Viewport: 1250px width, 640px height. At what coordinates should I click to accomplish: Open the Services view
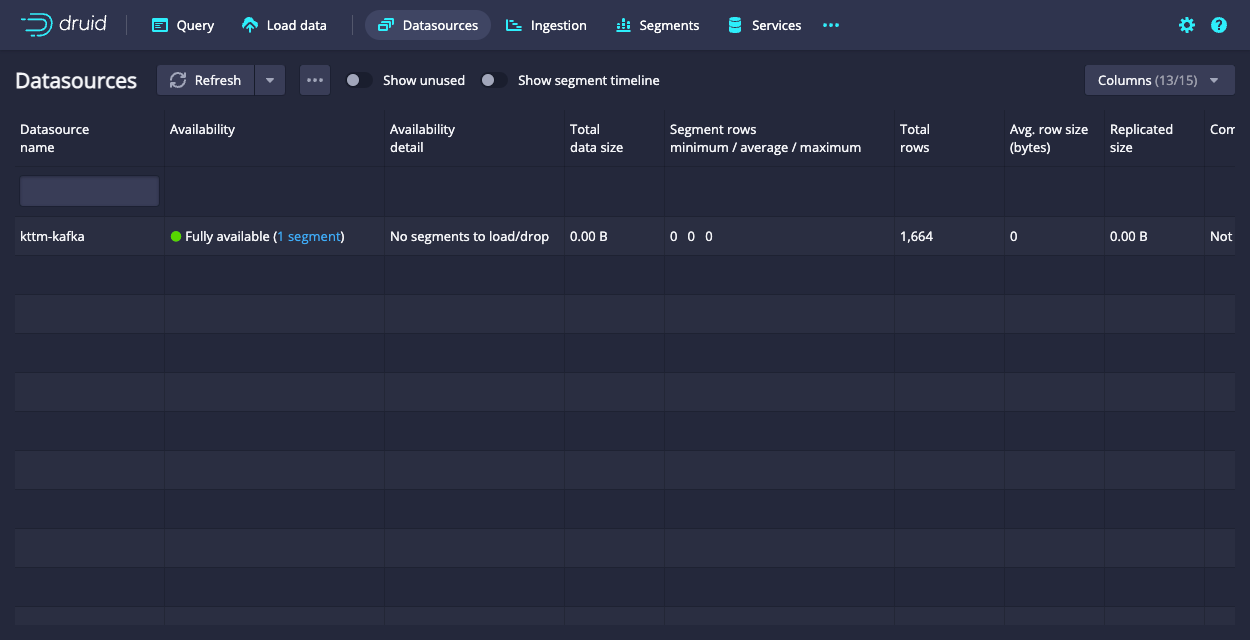(x=764, y=25)
